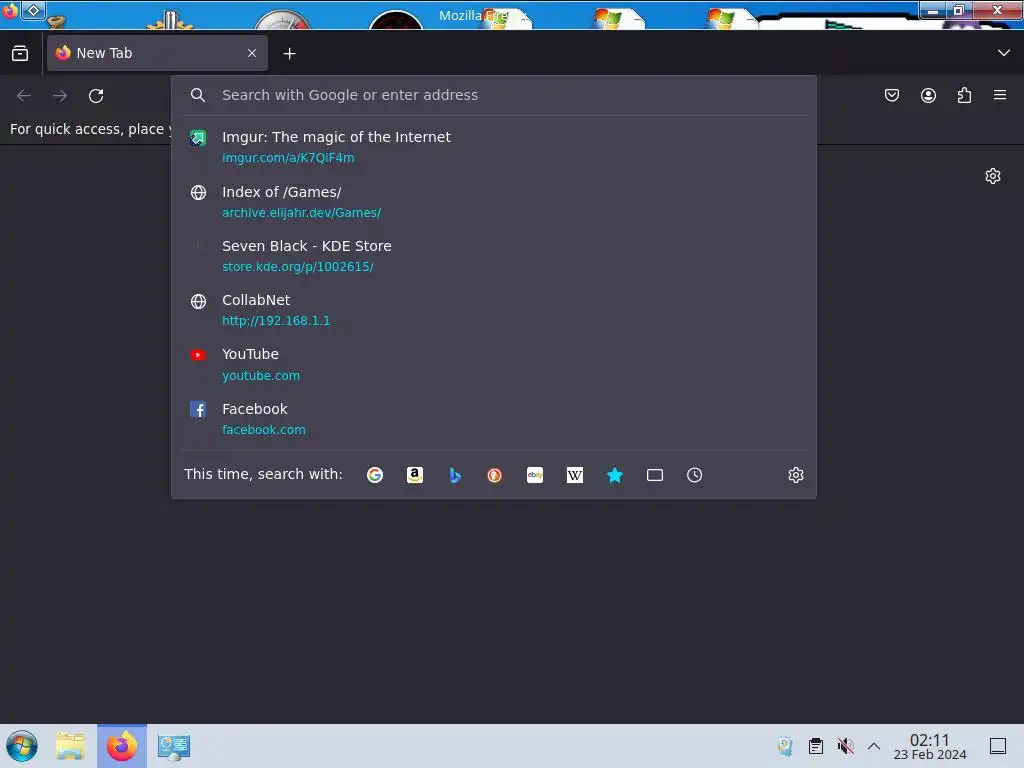
Task: Search this time with Amazon
Action: tap(415, 475)
